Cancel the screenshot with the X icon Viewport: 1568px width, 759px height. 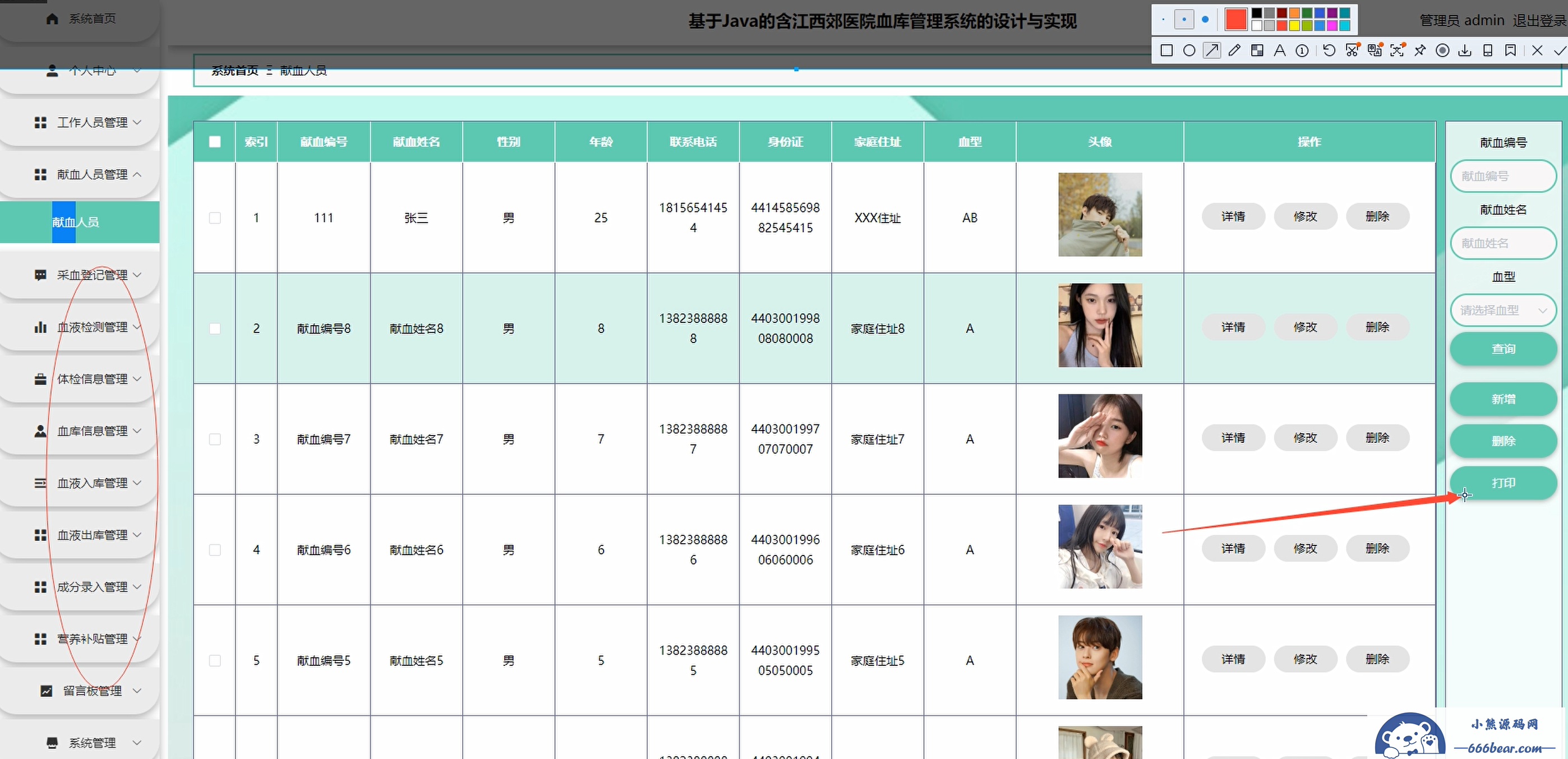1537,50
